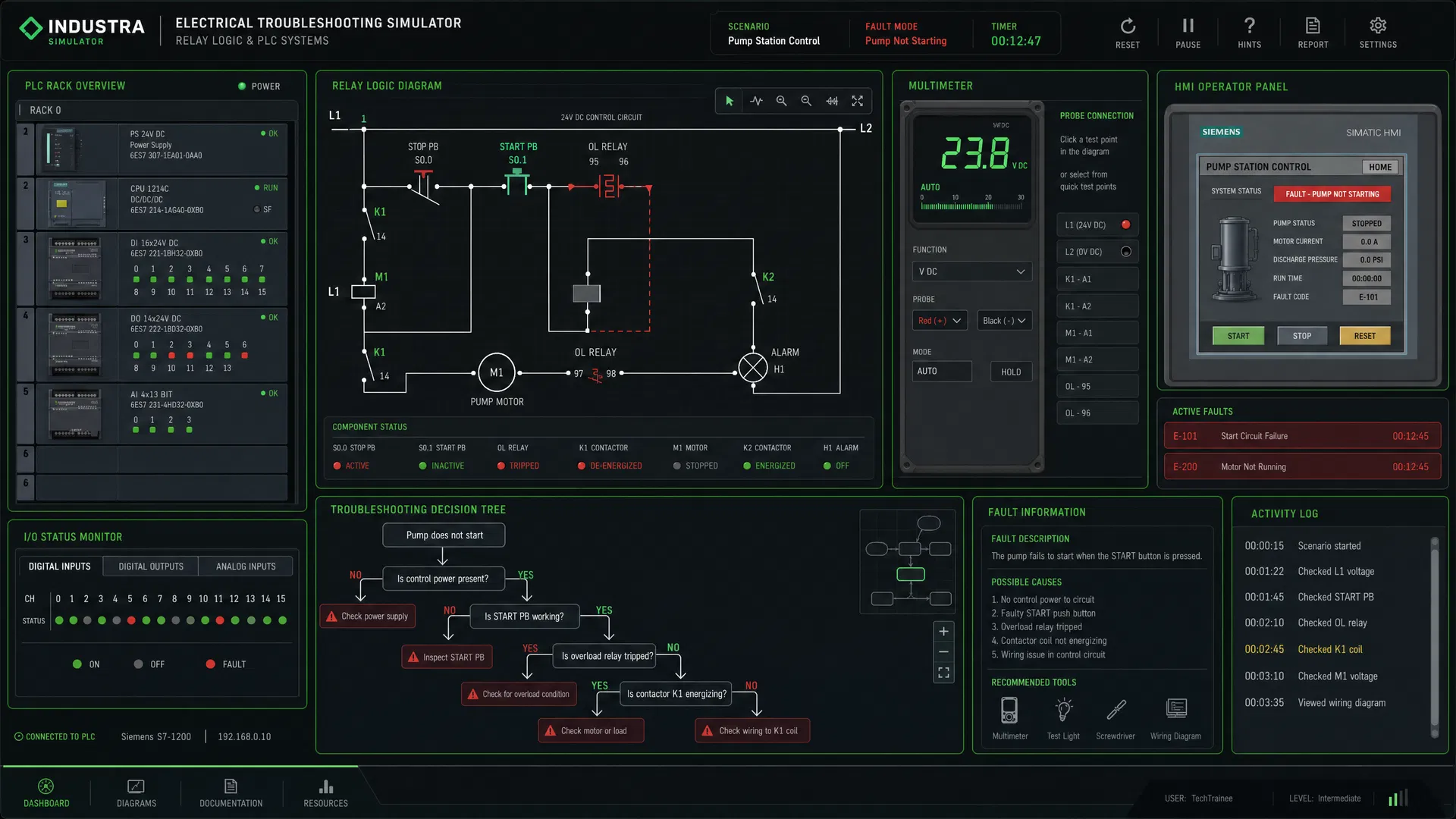Select the pointer tool in diagram toolbar

click(730, 101)
